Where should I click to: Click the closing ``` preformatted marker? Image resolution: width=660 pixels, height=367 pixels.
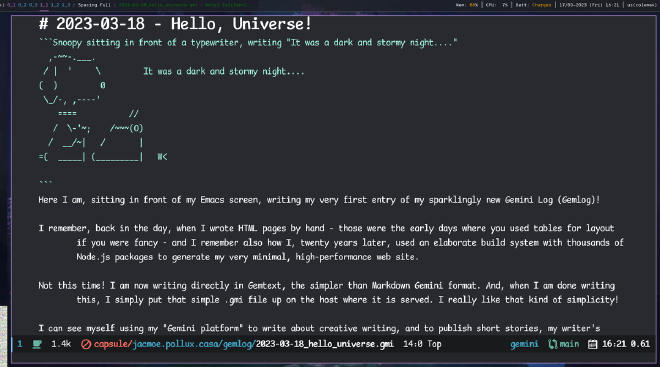(45, 182)
